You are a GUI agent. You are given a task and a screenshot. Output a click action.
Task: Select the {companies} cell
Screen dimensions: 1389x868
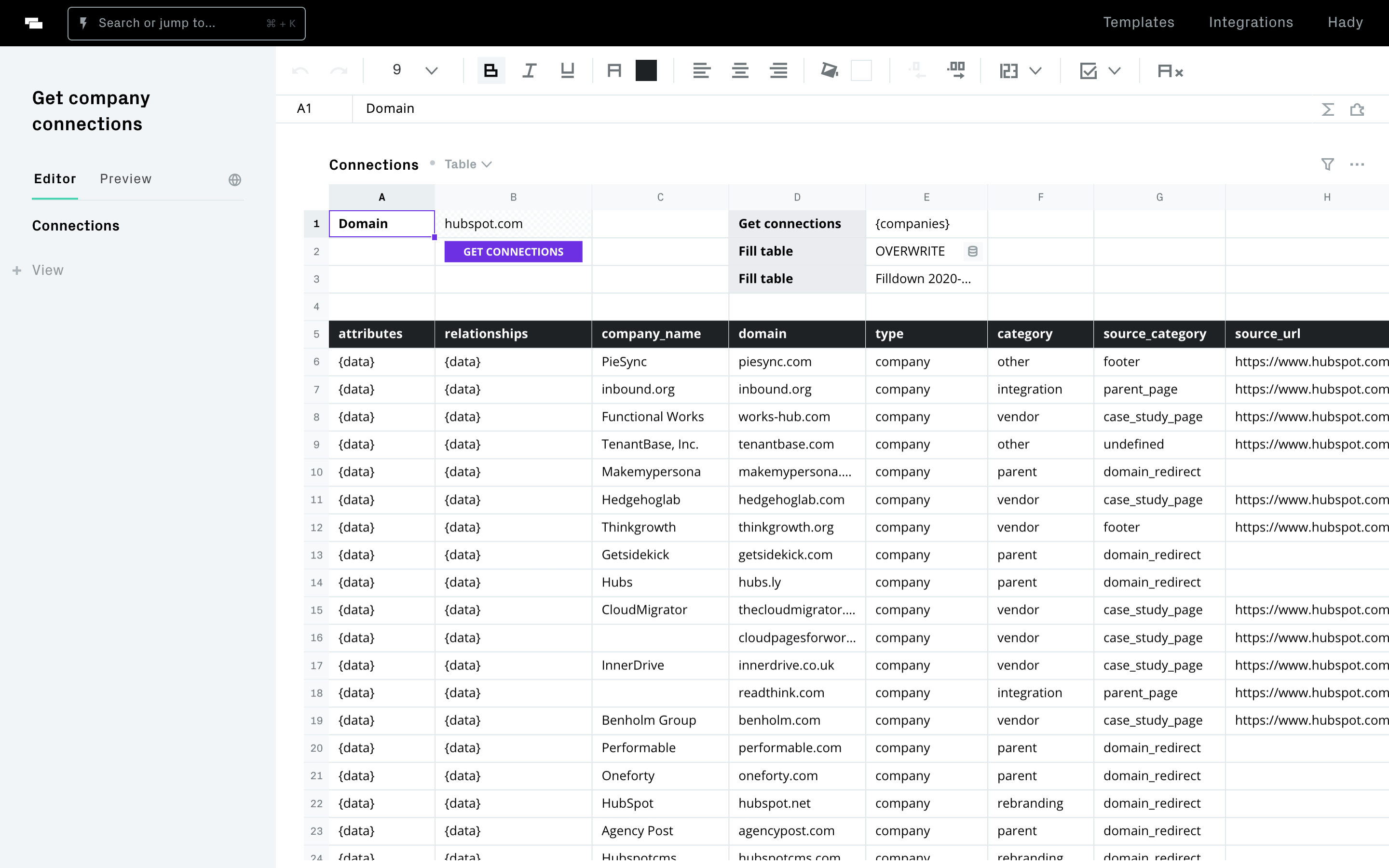pos(926,224)
